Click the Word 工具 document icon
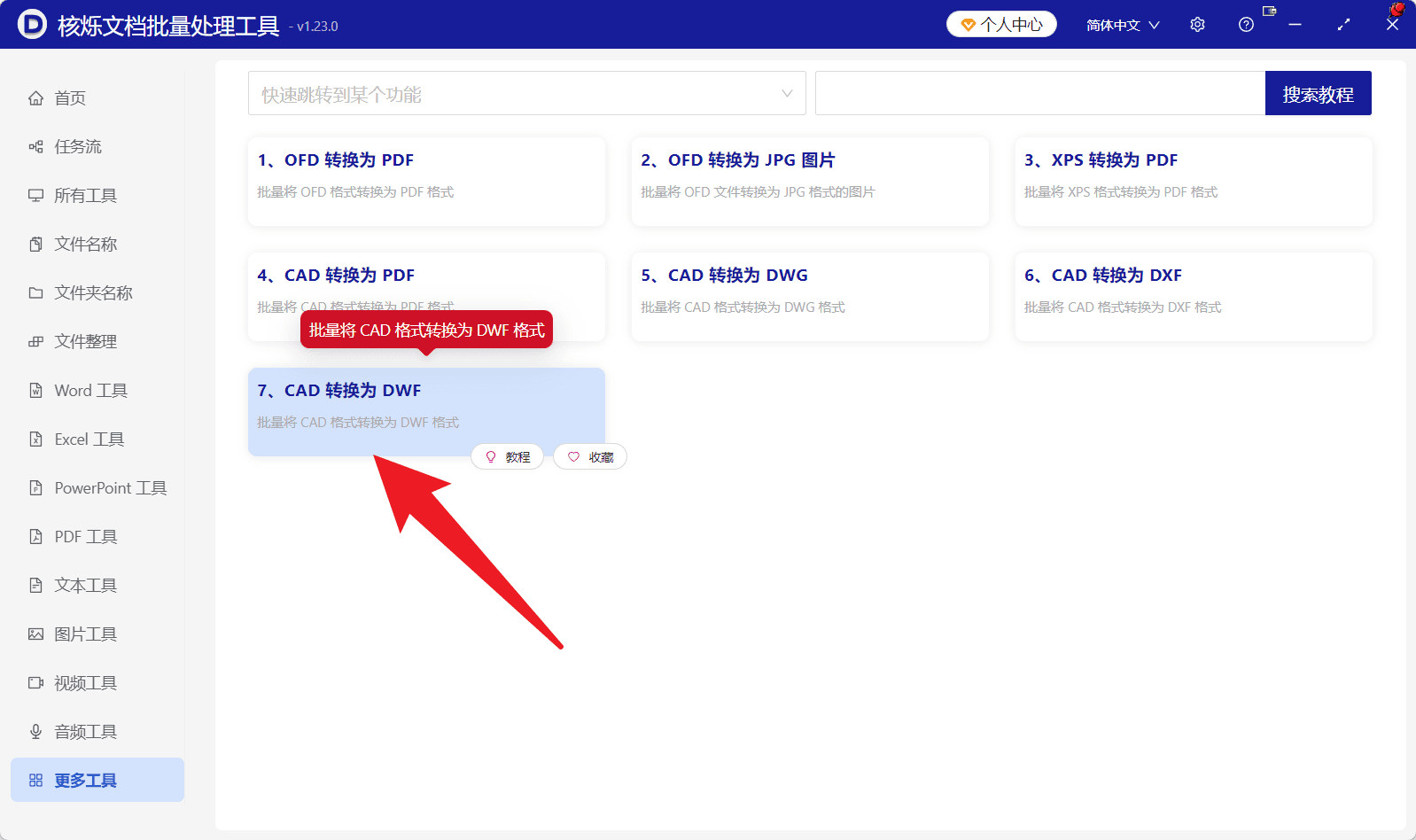The image size is (1416, 840). [x=35, y=390]
